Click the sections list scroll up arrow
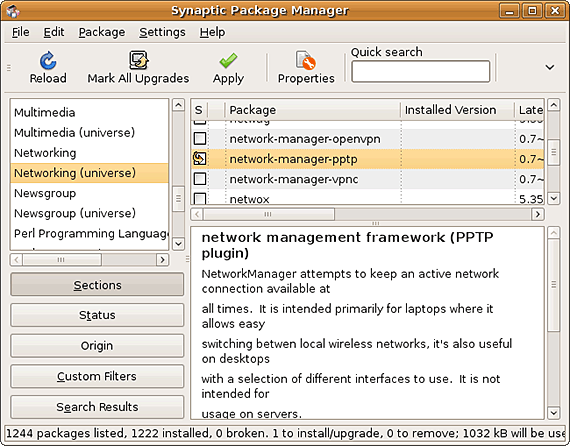Image resolution: width=570 pixels, height=446 pixels. 178,105
